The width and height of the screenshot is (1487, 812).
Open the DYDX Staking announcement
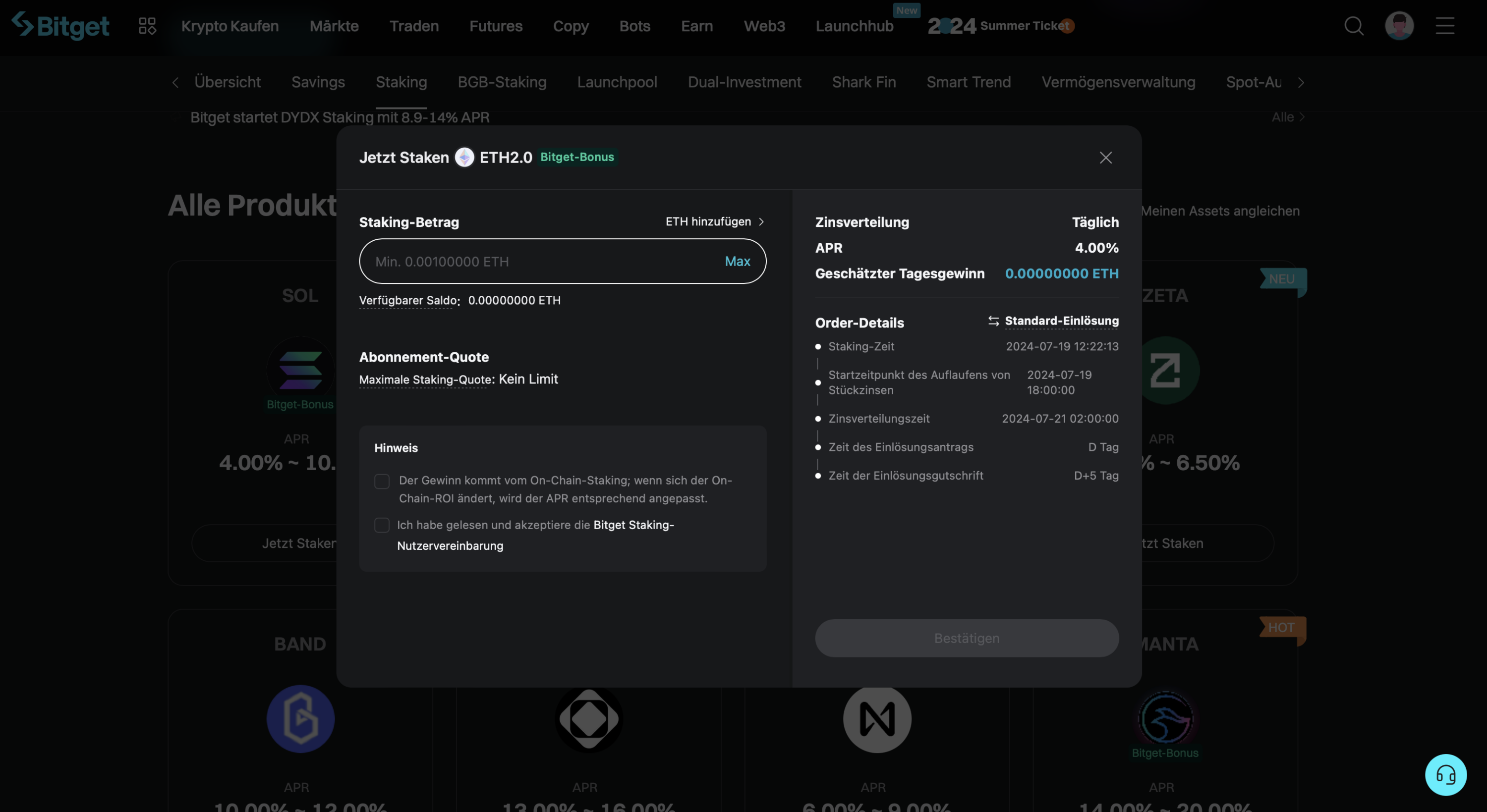[340, 117]
